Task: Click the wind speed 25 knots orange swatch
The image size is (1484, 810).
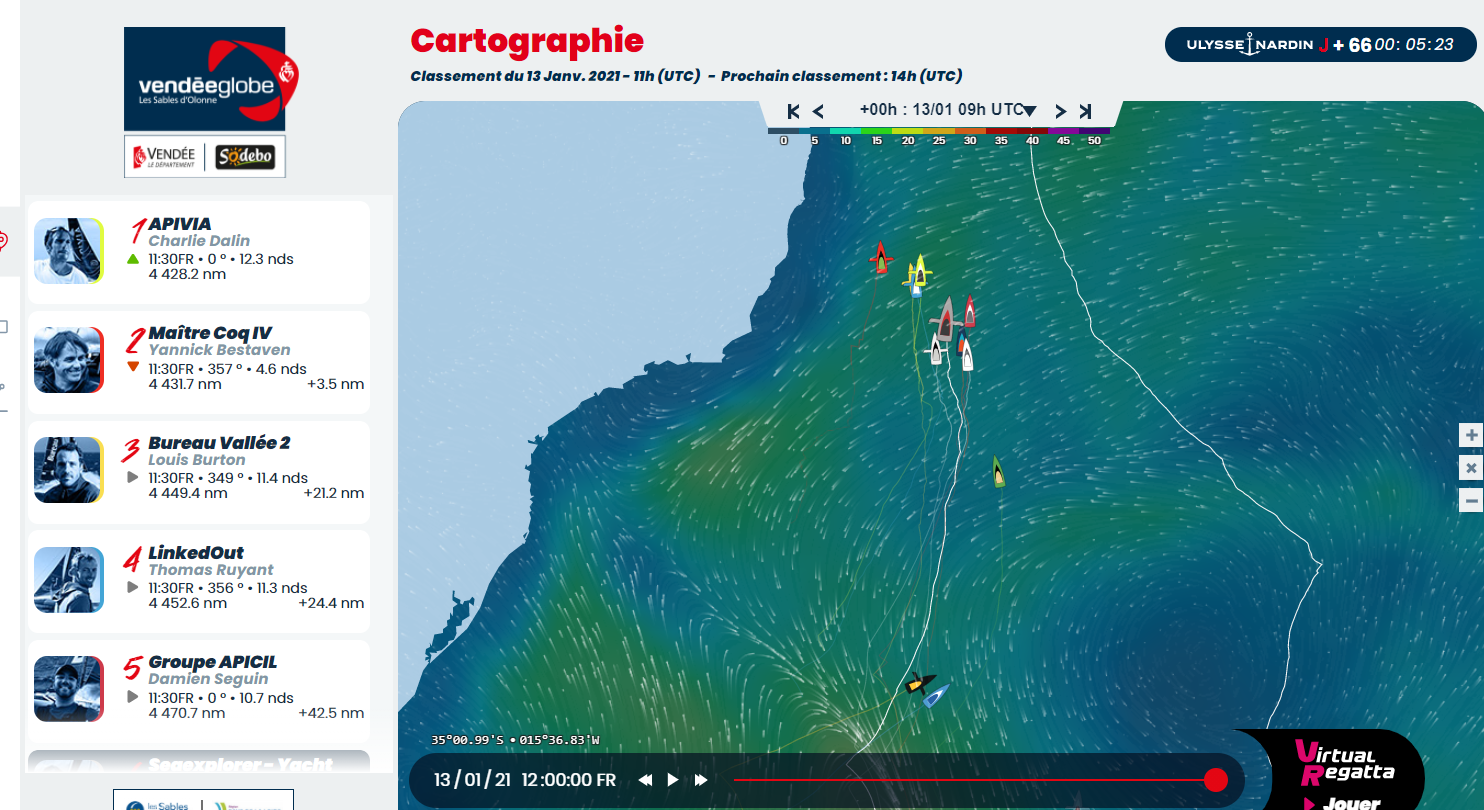Action: click(x=939, y=131)
